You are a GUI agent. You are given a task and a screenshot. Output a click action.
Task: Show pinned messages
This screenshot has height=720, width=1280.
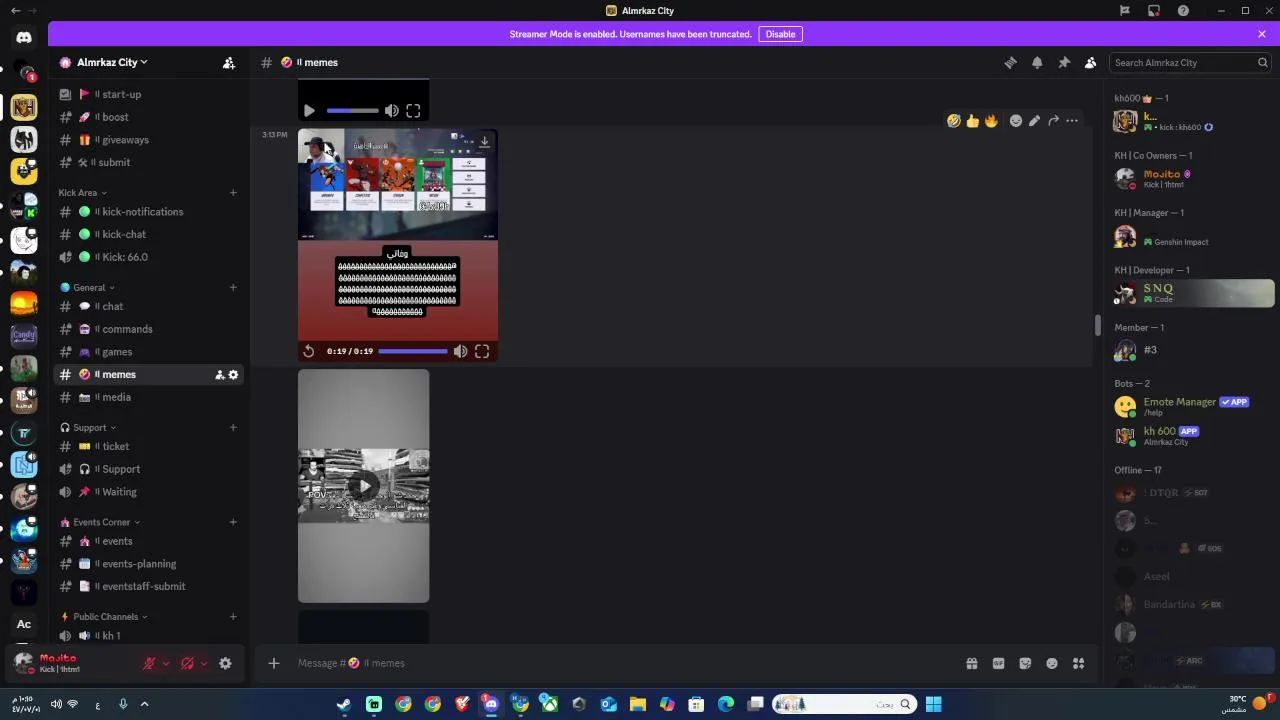(x=1064, y=62)
